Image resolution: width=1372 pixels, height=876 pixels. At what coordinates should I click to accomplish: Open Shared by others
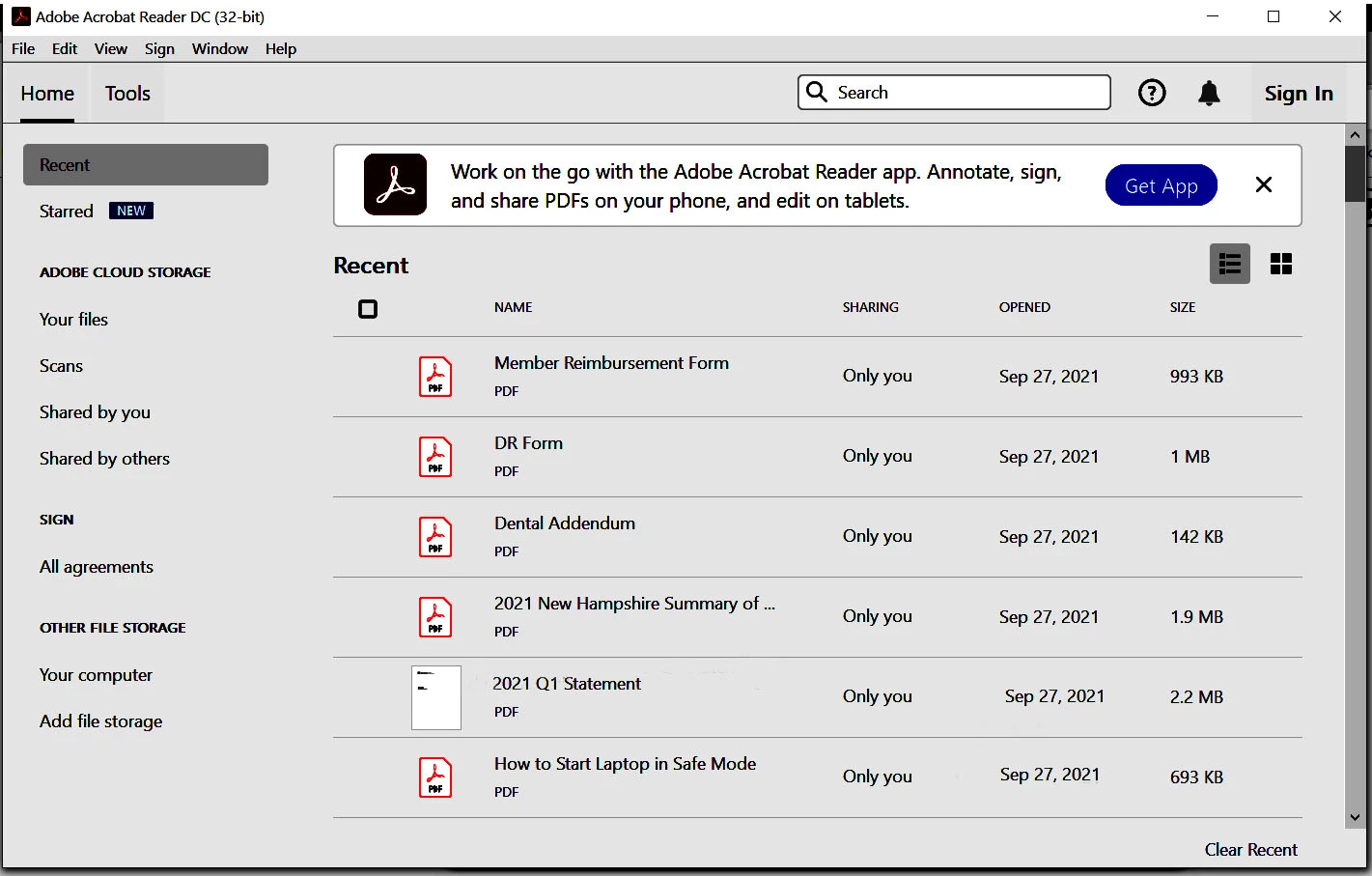[x=104, y=459]
